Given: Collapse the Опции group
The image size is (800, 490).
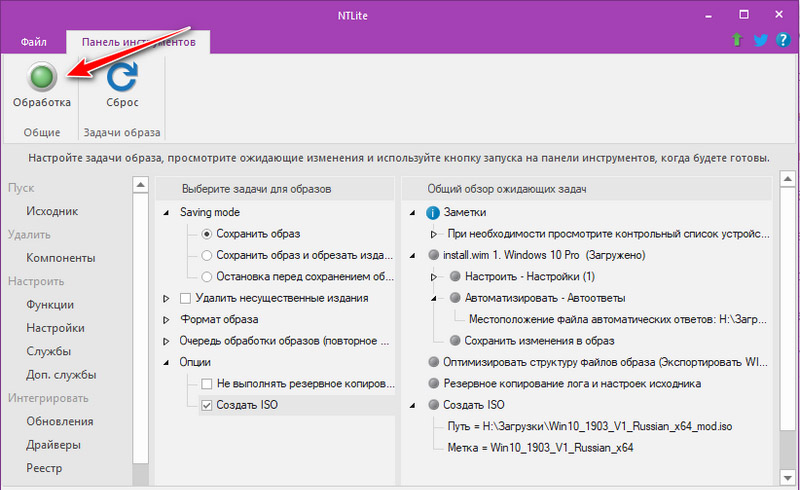Looking at the screenshot, I should point(166,363).
